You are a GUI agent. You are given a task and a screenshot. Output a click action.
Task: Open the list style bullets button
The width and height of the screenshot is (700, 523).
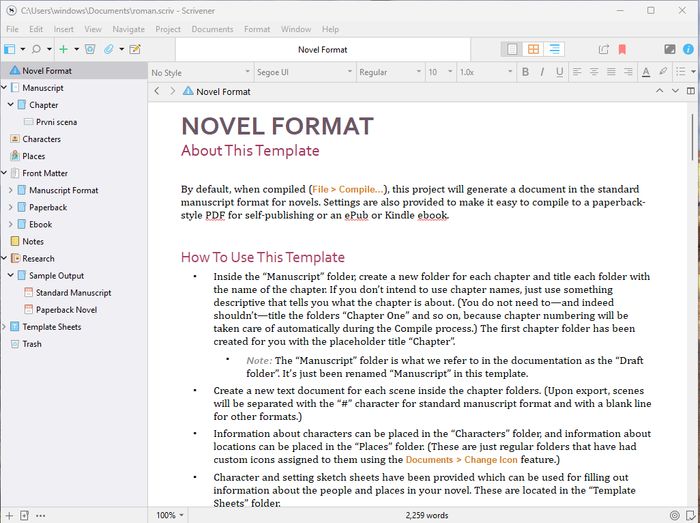[x=680, y=72]
